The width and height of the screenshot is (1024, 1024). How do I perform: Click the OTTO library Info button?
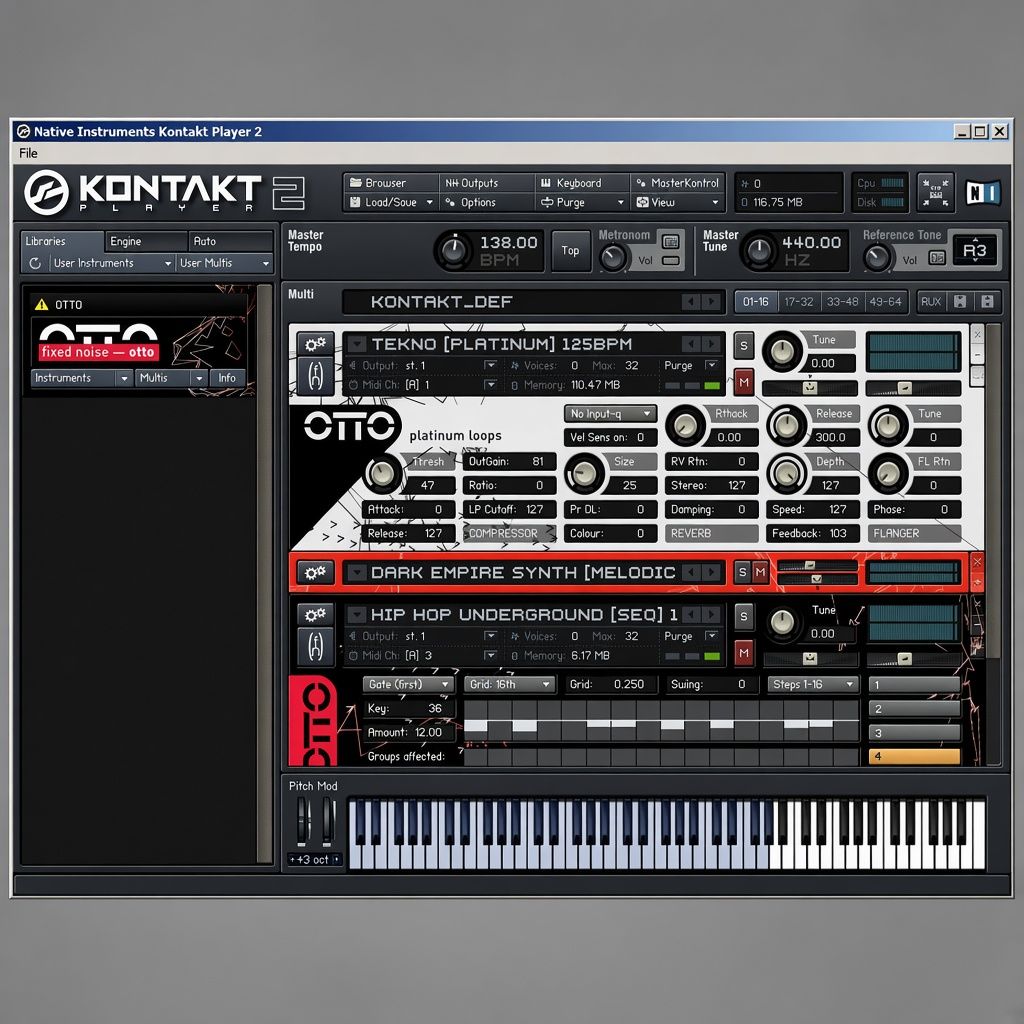tap(227, 378)
